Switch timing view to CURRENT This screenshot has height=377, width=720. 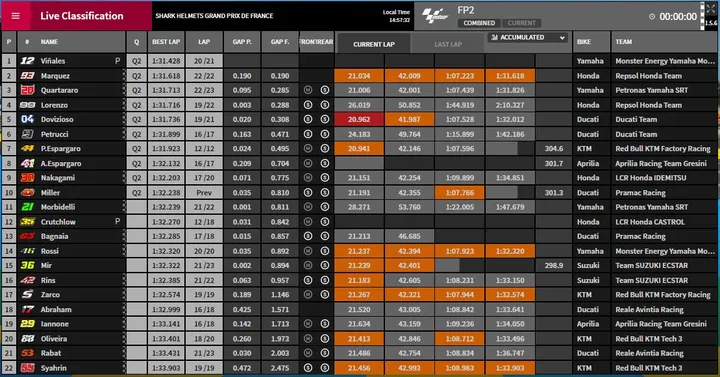coord(521,23)
